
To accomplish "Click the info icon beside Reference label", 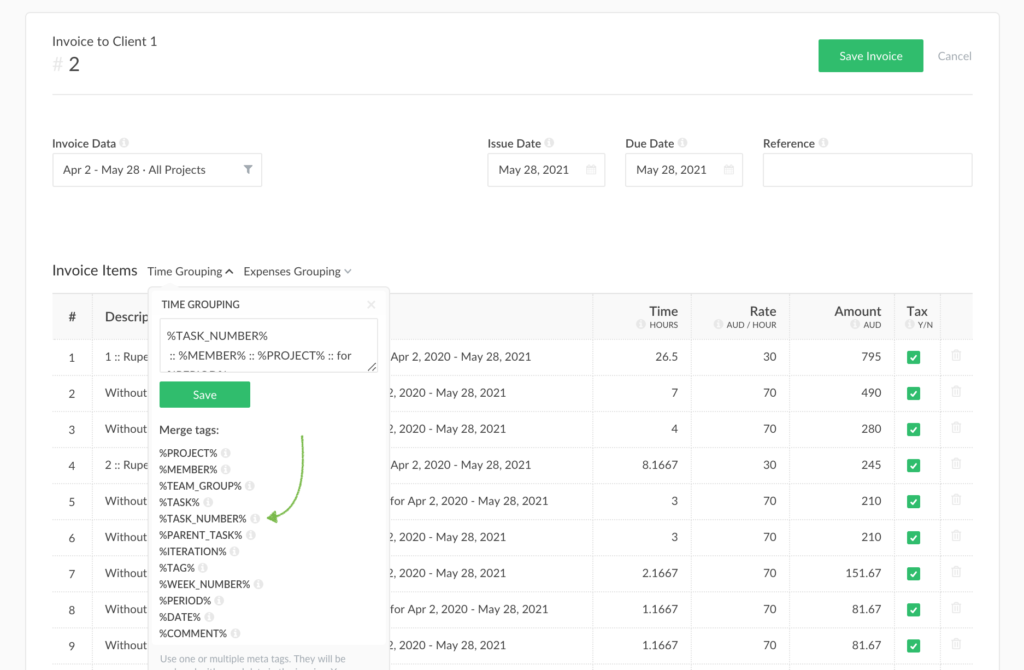I will 824,143.
